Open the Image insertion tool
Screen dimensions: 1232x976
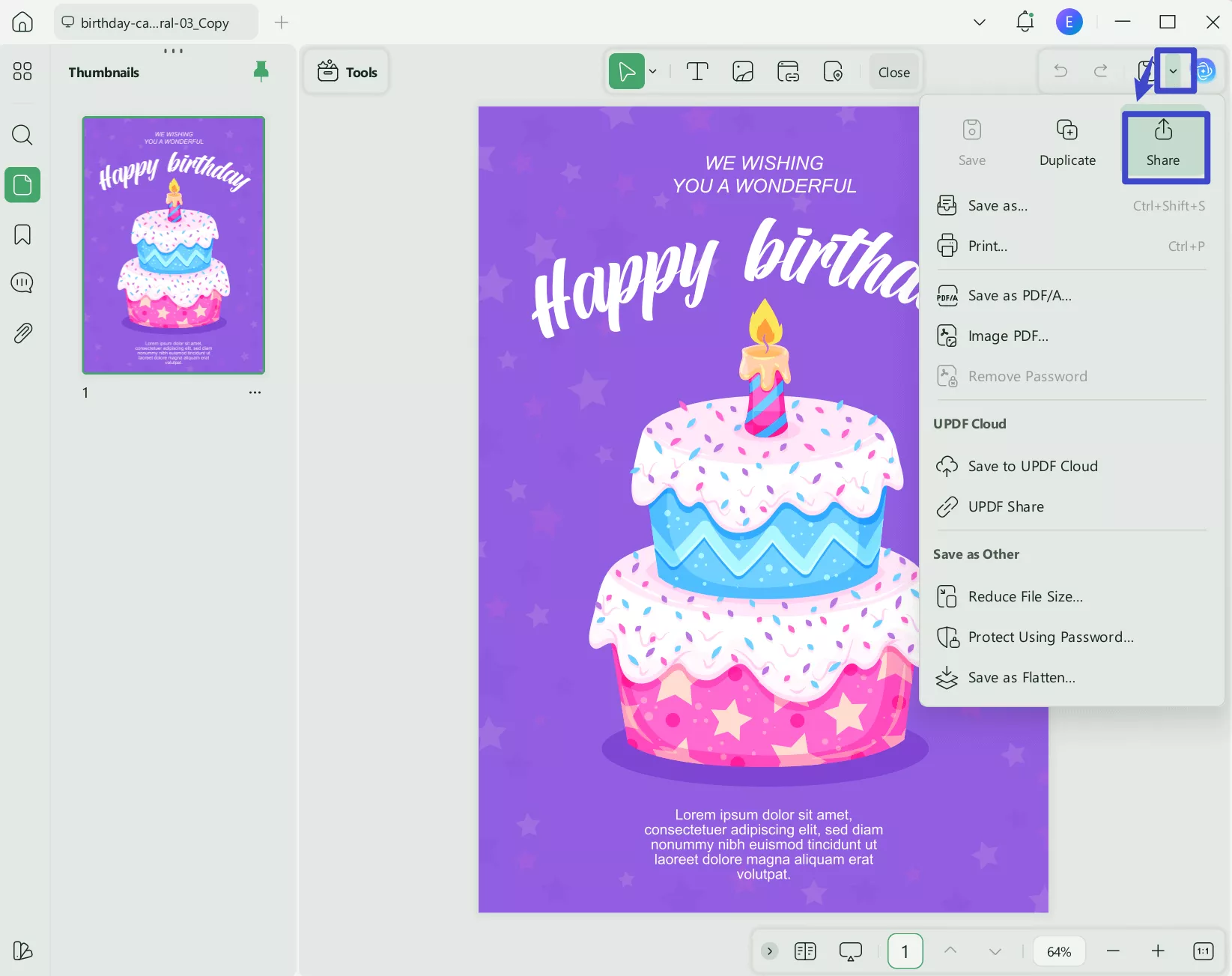pos(742,71)
